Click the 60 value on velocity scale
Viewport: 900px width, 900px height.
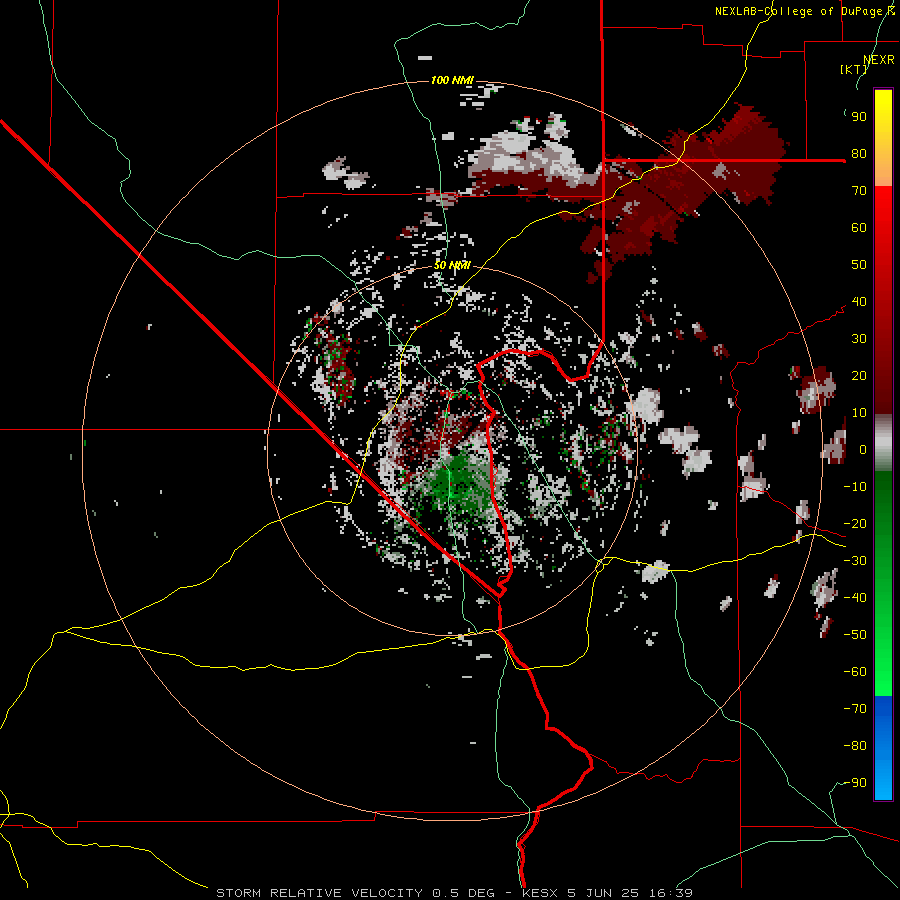coord(859,228)
